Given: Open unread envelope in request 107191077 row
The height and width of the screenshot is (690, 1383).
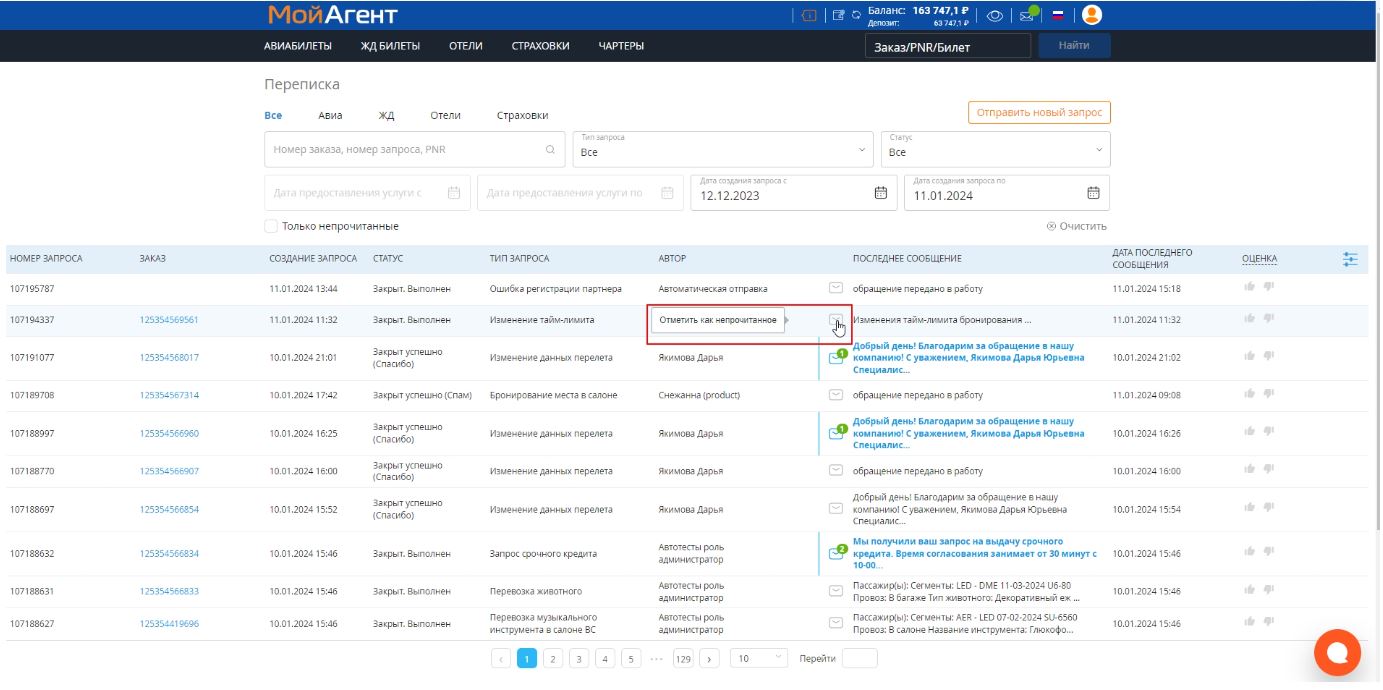Looking at the screenshot, I should point(836,357).
